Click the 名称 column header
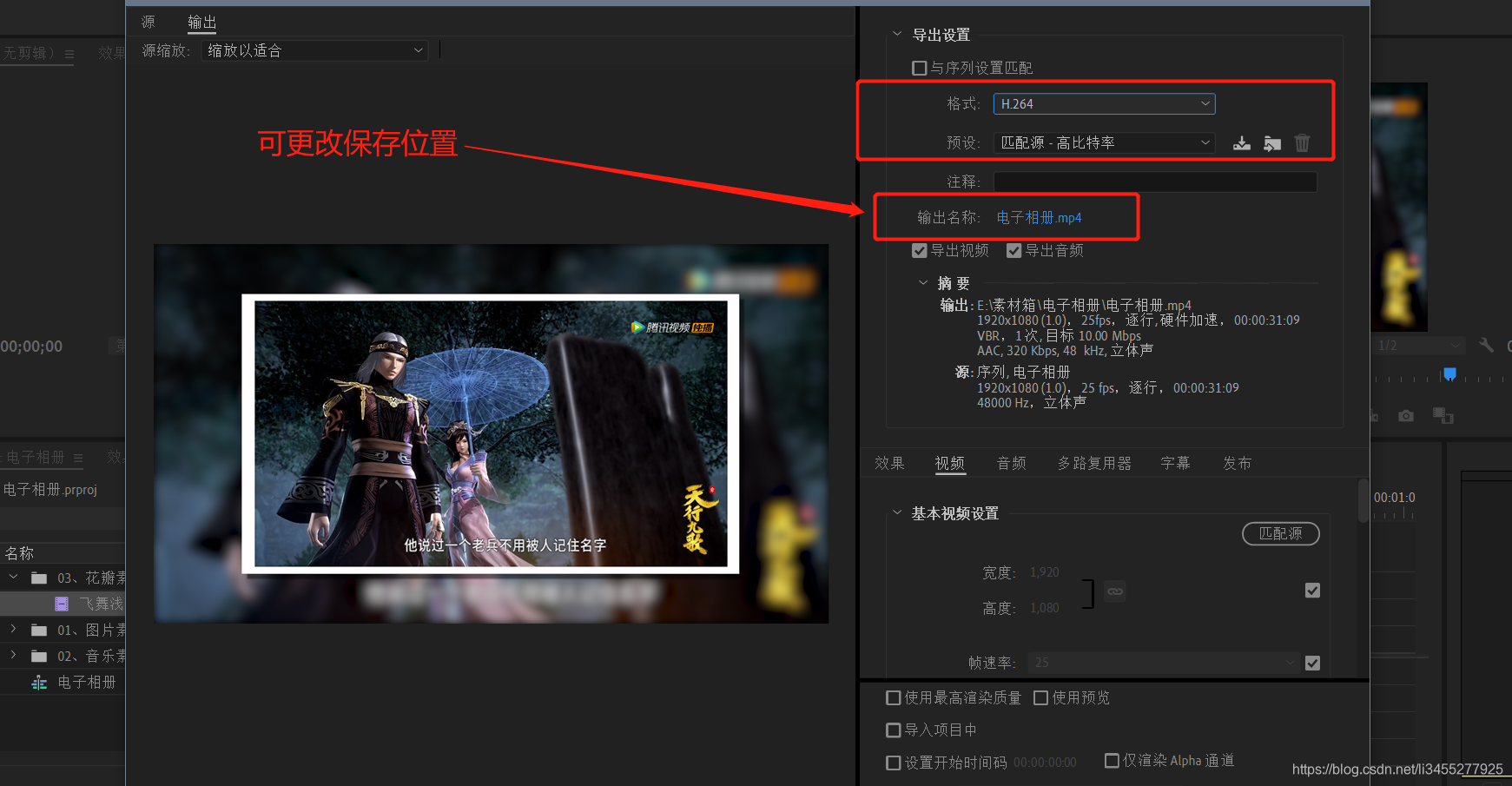This screenshot has width=1512, height=786. coord(19,553)
